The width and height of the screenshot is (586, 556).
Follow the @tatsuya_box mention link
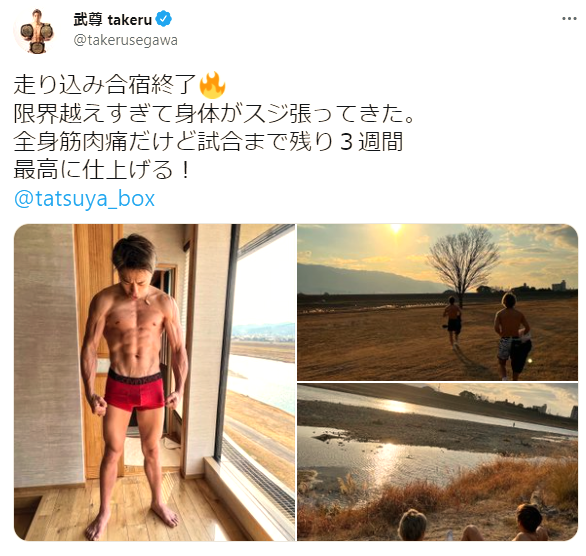[x=84, y=199]
